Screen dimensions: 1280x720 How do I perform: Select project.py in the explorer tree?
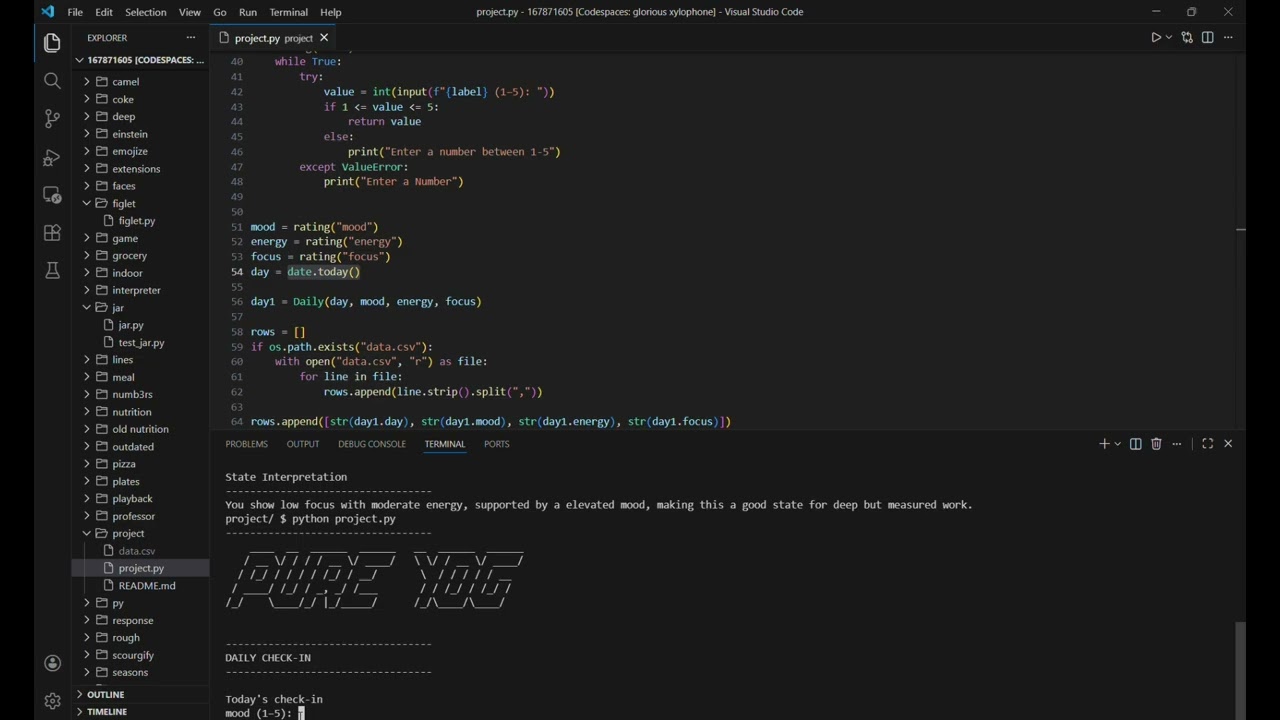141,568
